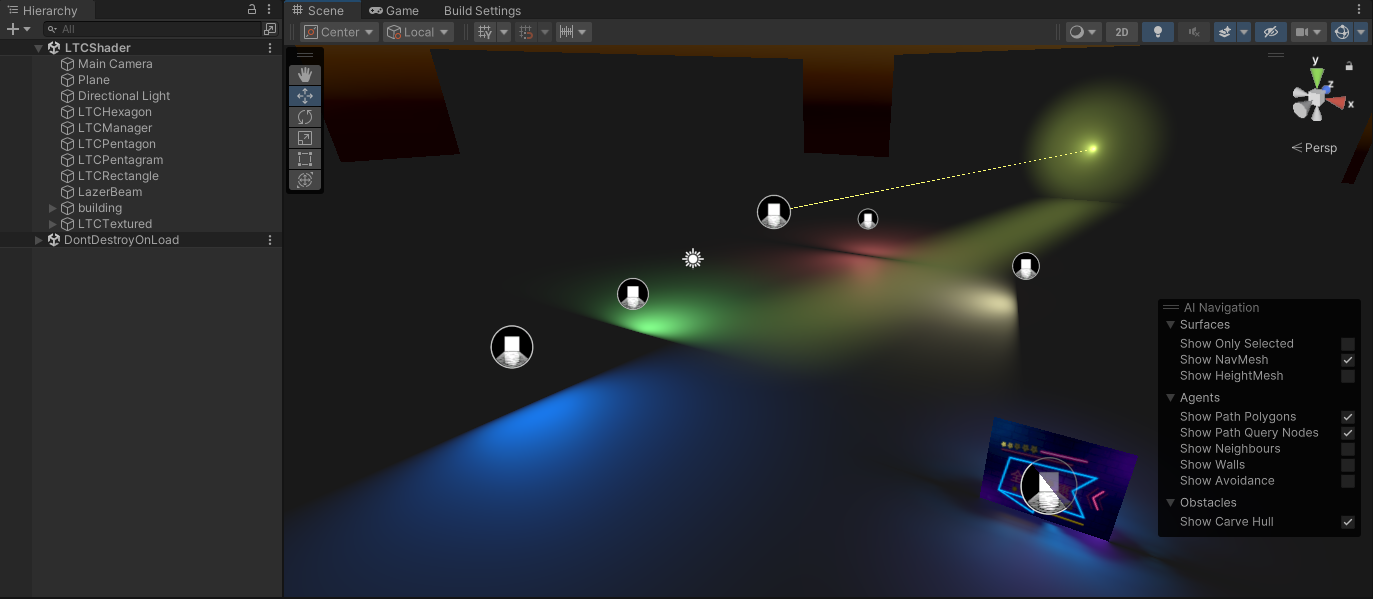
Task: Select the combined Transform tool
Action: 305,180
